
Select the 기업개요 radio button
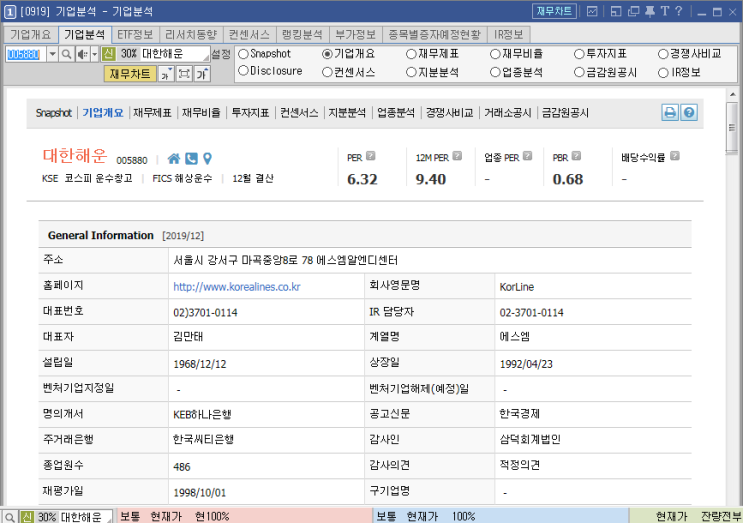pos(327,54)
